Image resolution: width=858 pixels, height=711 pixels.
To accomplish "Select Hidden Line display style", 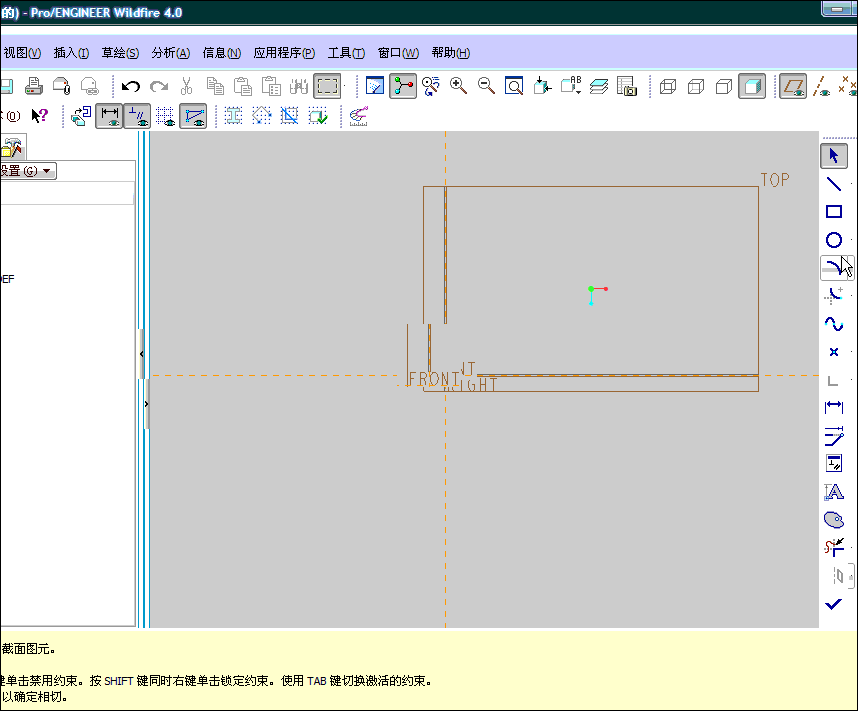I will 696,86.
